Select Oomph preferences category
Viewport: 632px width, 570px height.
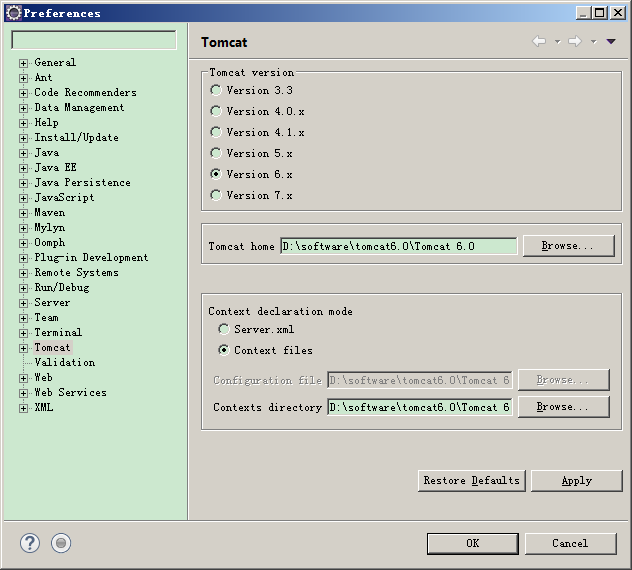pyautogui.click(x=50, y=242)
